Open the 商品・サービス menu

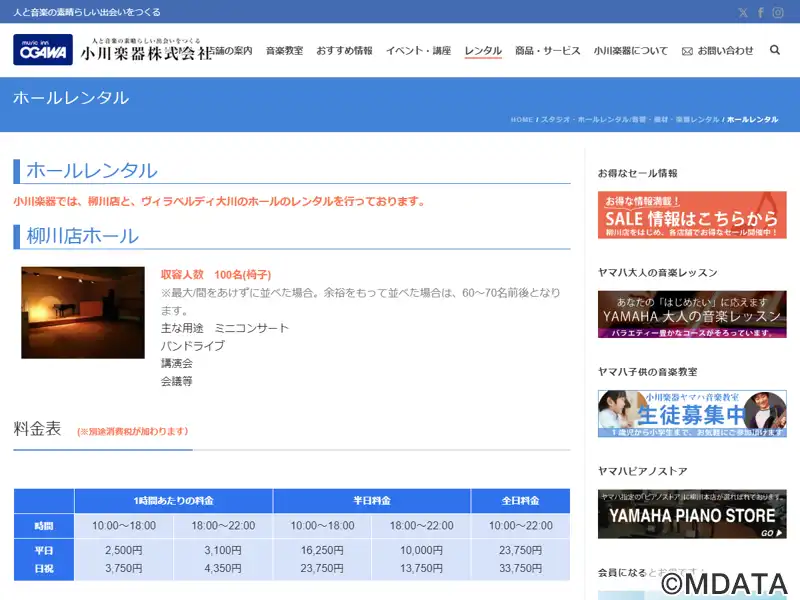547,51
